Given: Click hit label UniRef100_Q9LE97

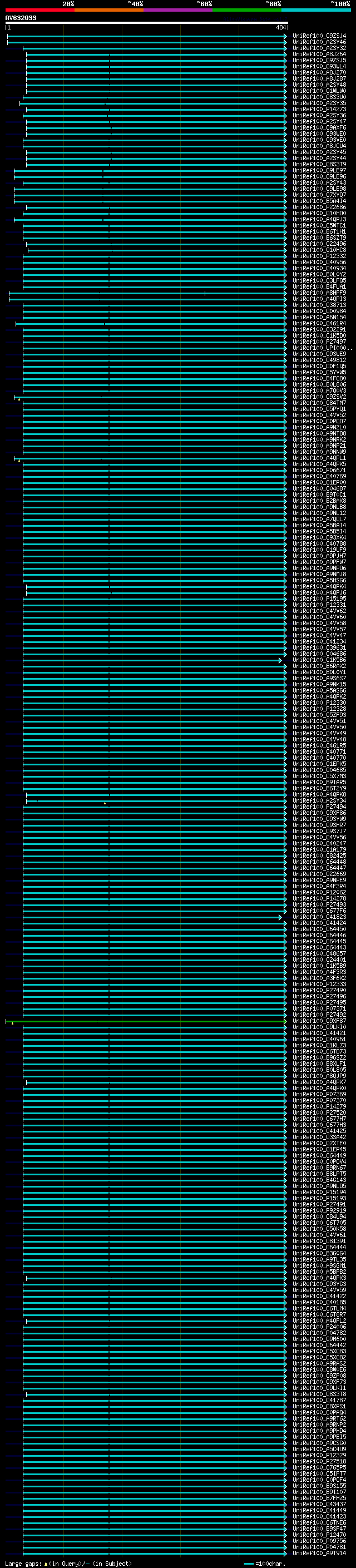Looking at the screenshot, I should tap(319, 170).
